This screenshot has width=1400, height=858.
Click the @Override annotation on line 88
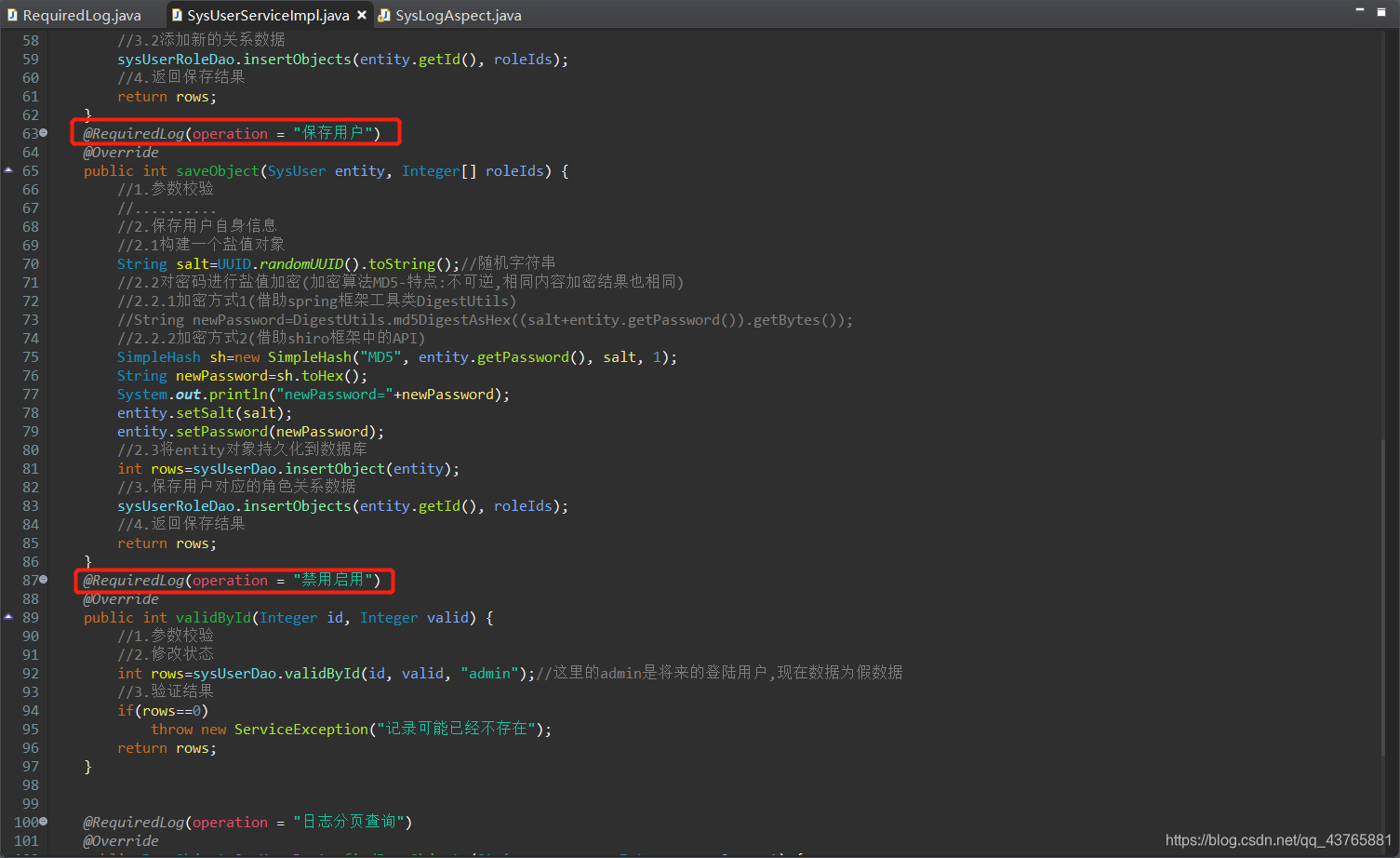click(x=121, y=599)
